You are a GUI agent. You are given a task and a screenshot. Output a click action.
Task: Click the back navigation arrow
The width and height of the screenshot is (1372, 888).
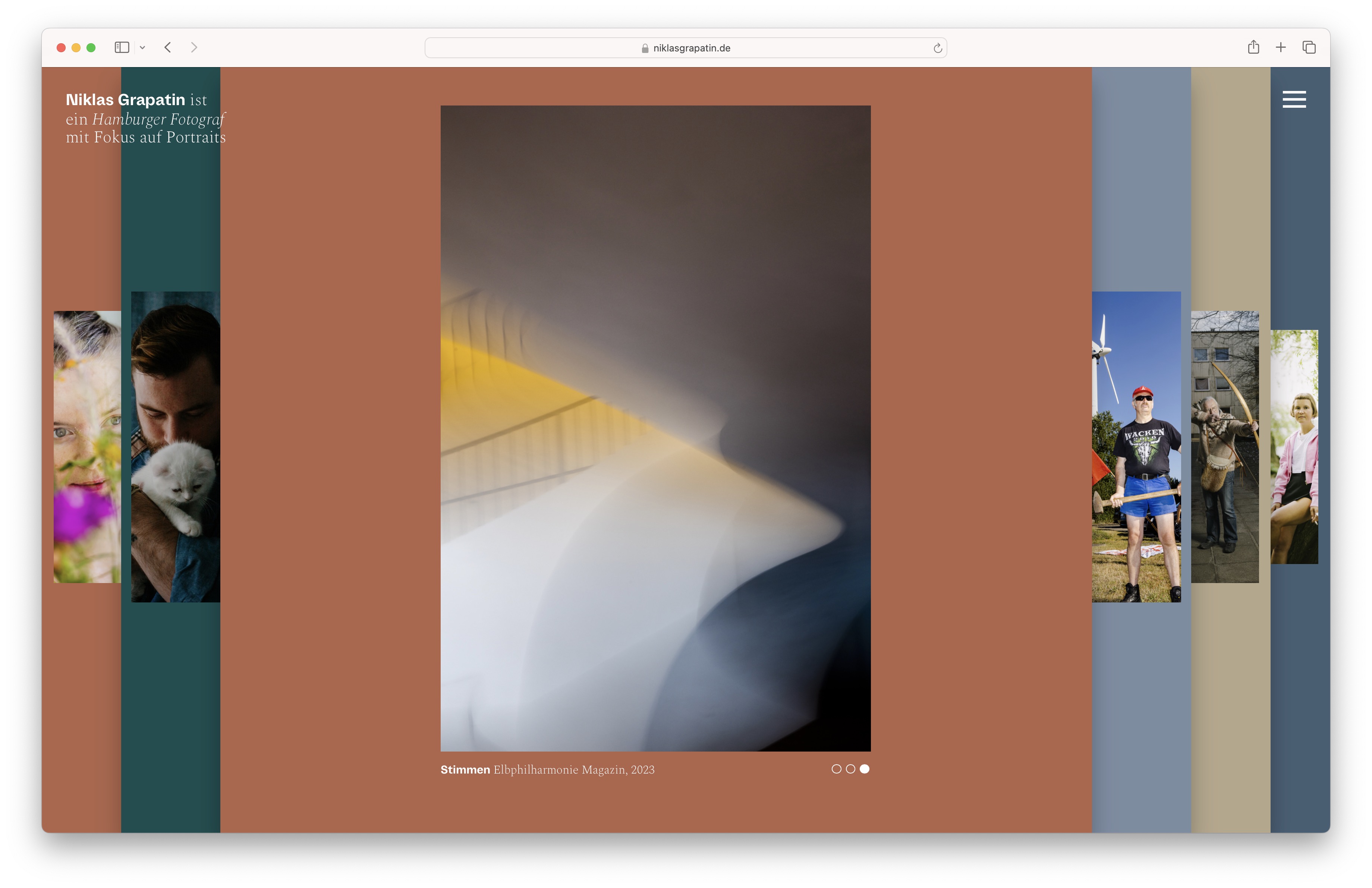tap(167, 47)
